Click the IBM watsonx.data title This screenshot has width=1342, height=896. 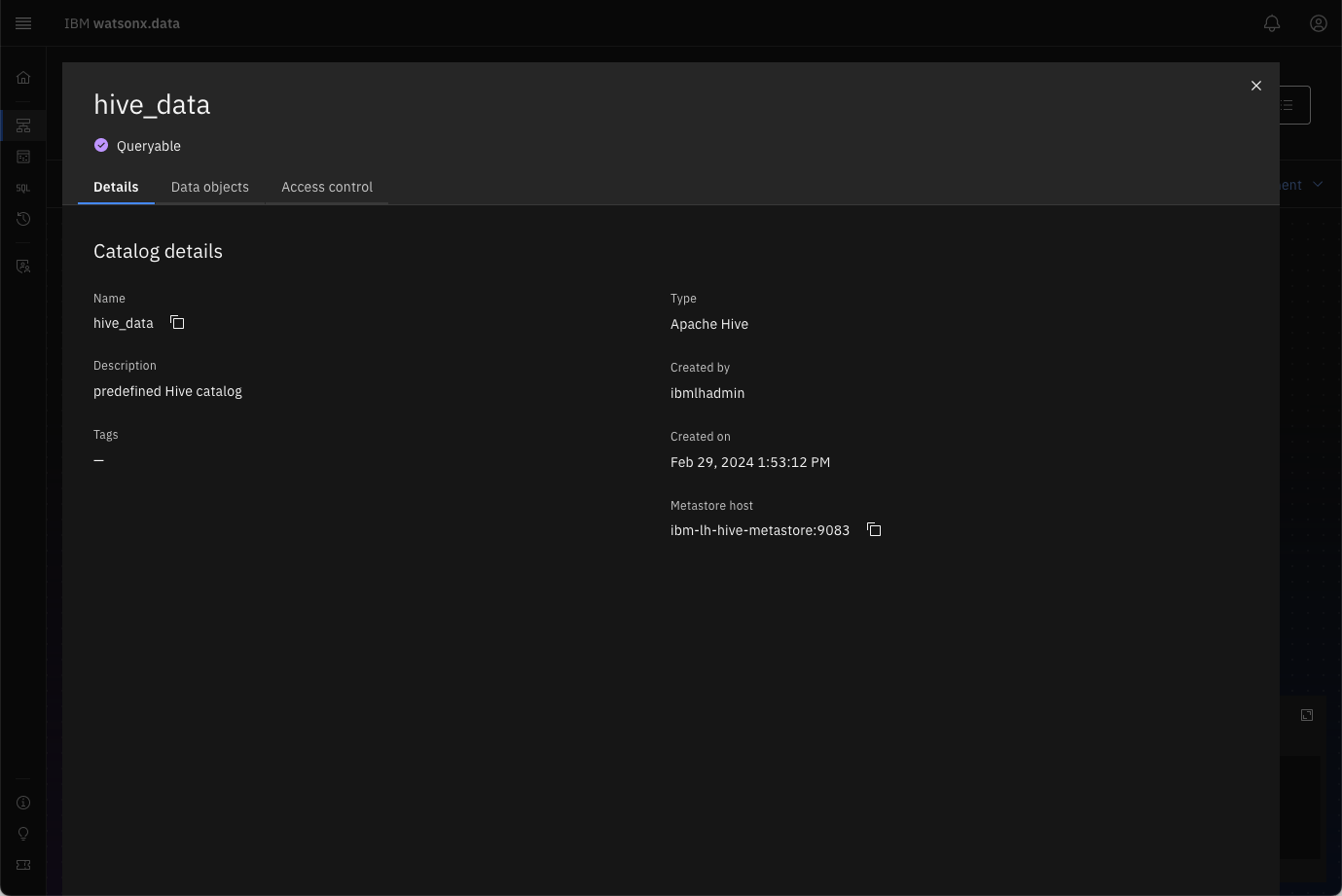122,23
